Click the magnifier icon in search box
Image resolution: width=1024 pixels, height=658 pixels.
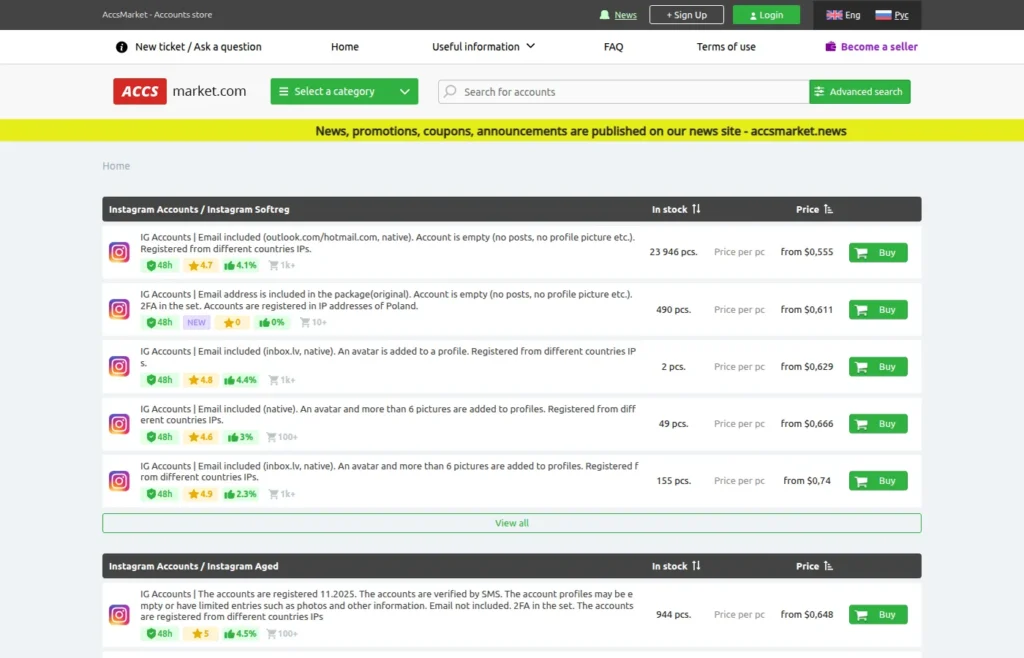tap(450, 91)
